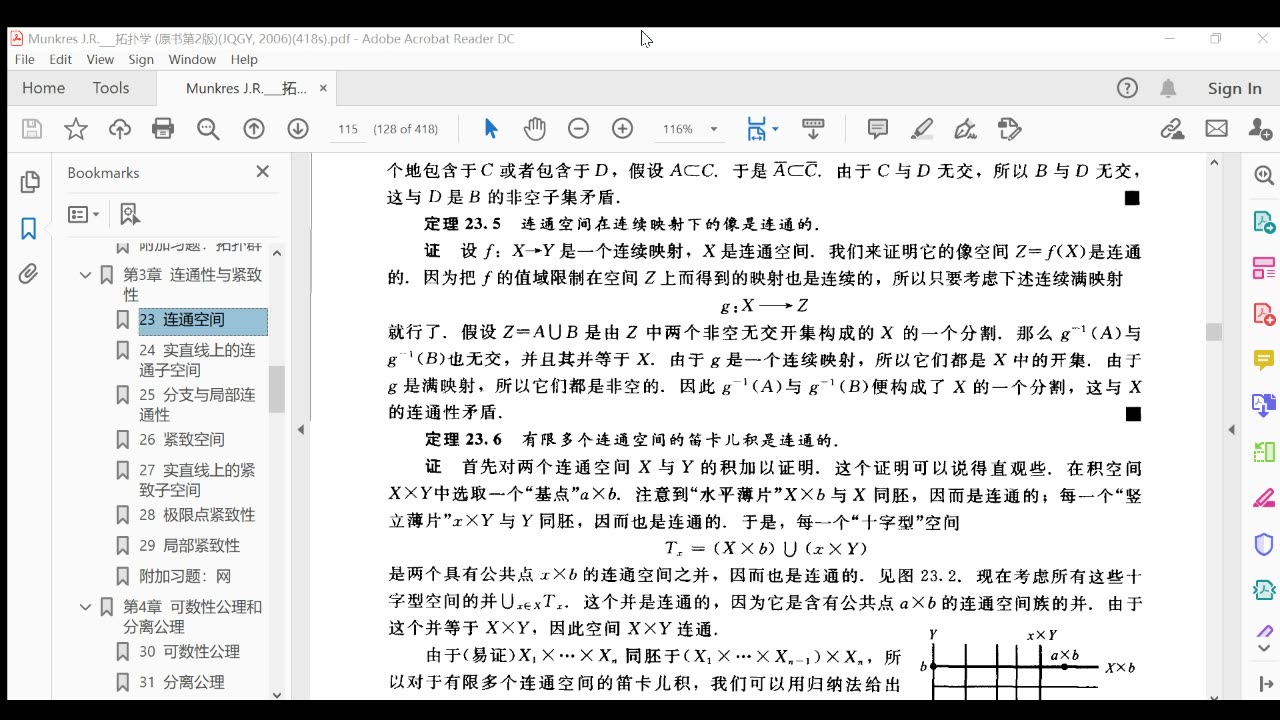Select bookmark 28 极限点紧致性
Image resolution: width=1280 pixels, height=720 pixels.
(197, 515)
